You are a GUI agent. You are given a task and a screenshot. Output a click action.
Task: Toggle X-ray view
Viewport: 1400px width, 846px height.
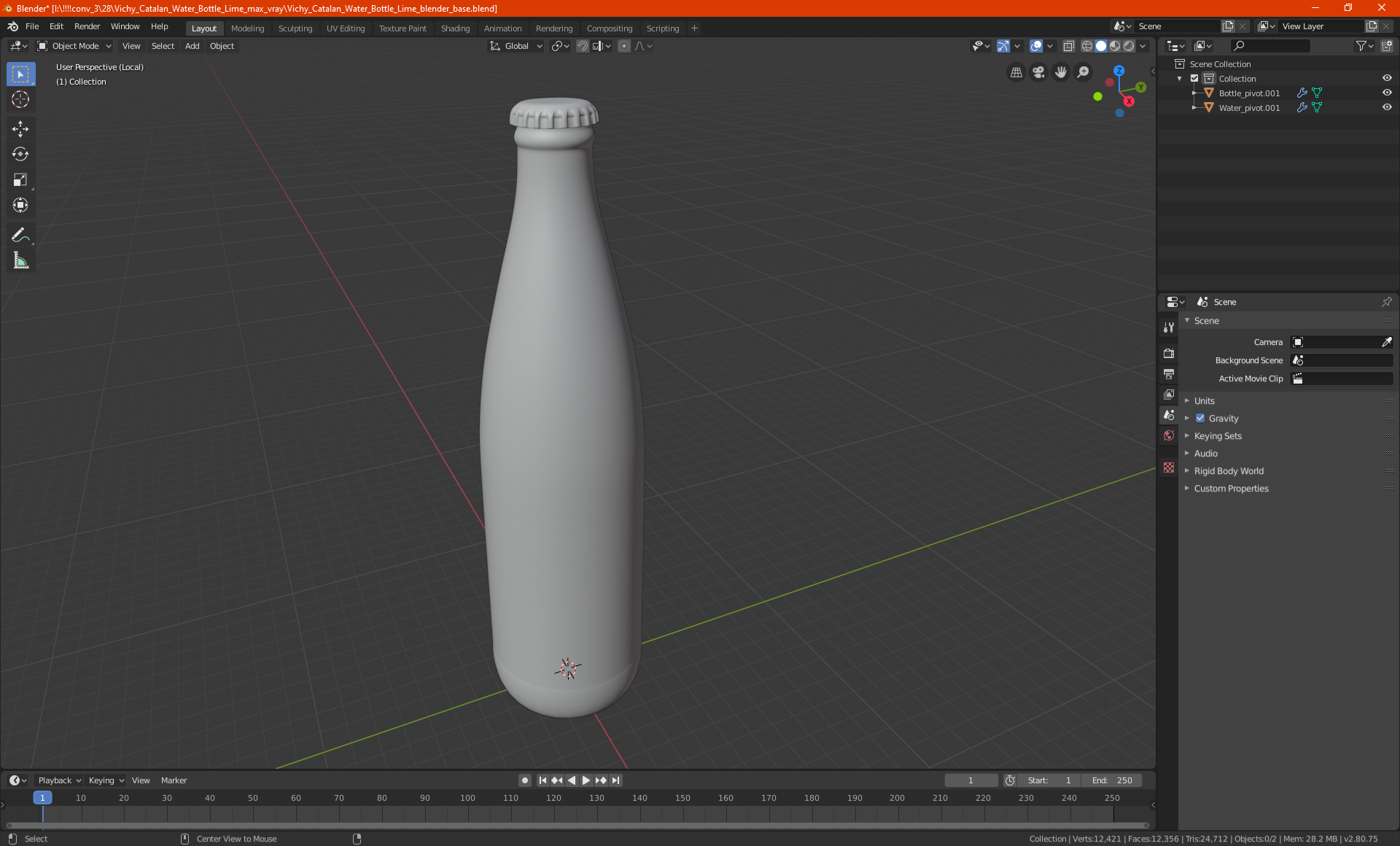click(x=1068, y=46)
